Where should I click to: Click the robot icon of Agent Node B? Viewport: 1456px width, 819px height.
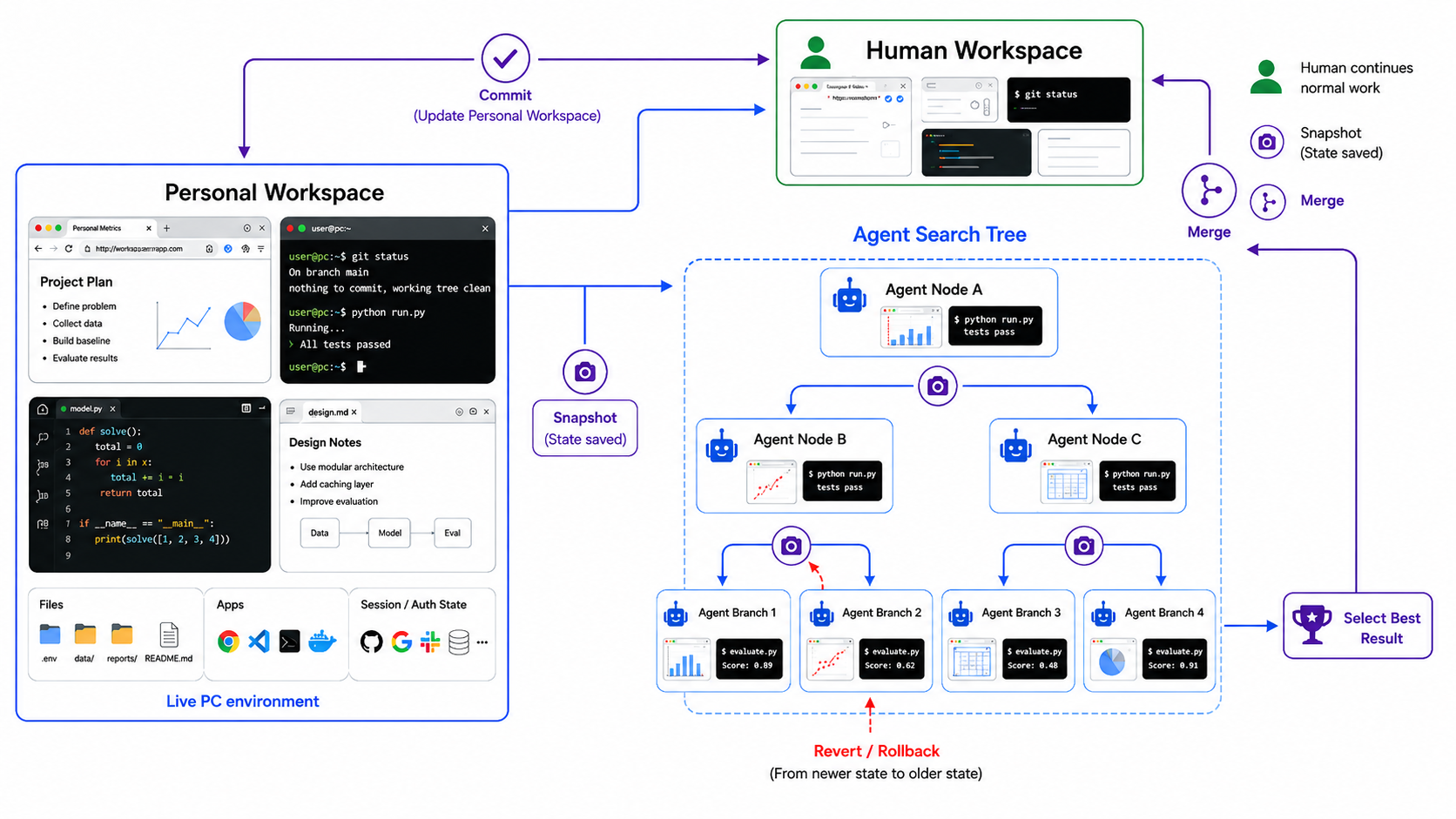click(722, 447)
